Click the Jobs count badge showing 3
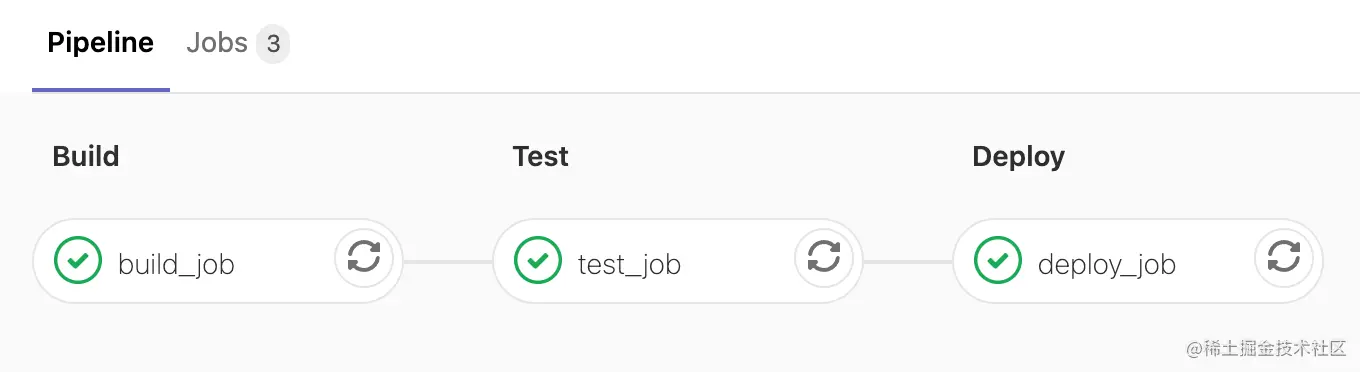The width and height of the screenshot is (1360, 372). 273,45
